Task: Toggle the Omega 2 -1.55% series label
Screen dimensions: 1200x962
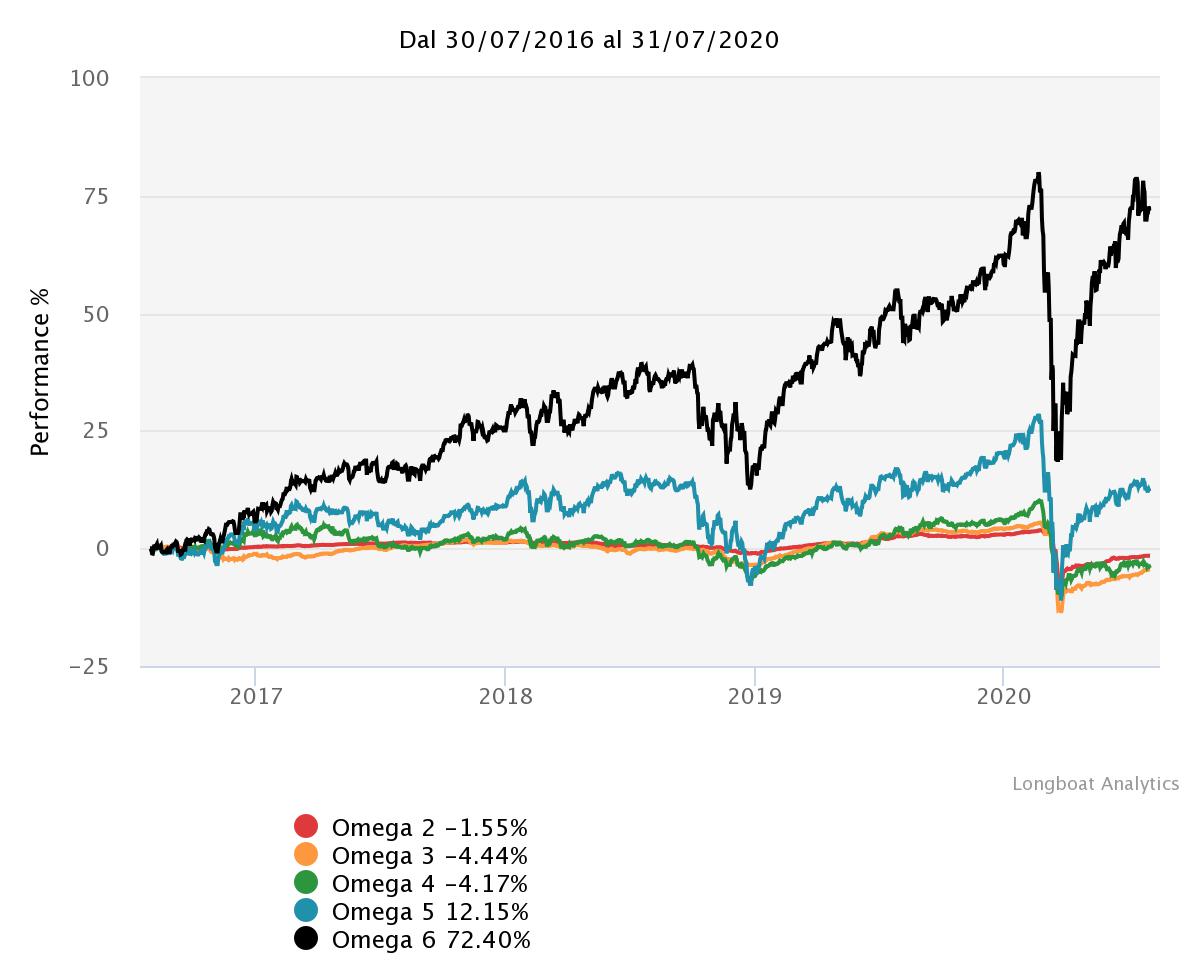Action: (429, 828)
